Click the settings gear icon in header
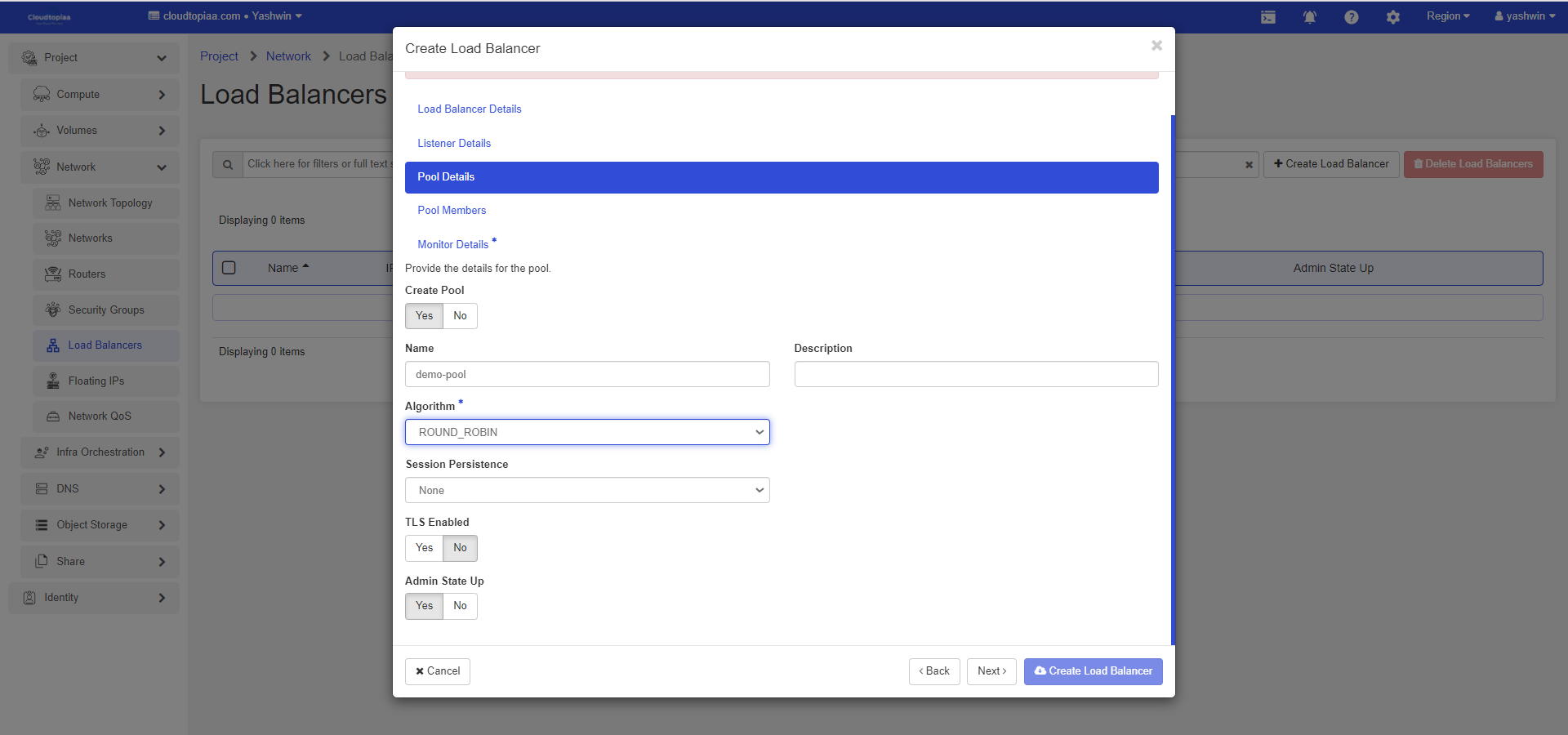The width and height of the screenshot is (1568, 735). [x=1392, y=17]
